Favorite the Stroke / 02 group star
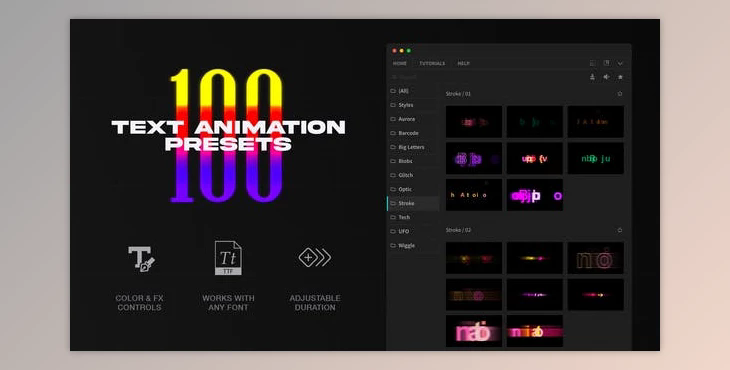The height and width of the screenshot is (370, 730). [x=620, y=230]
